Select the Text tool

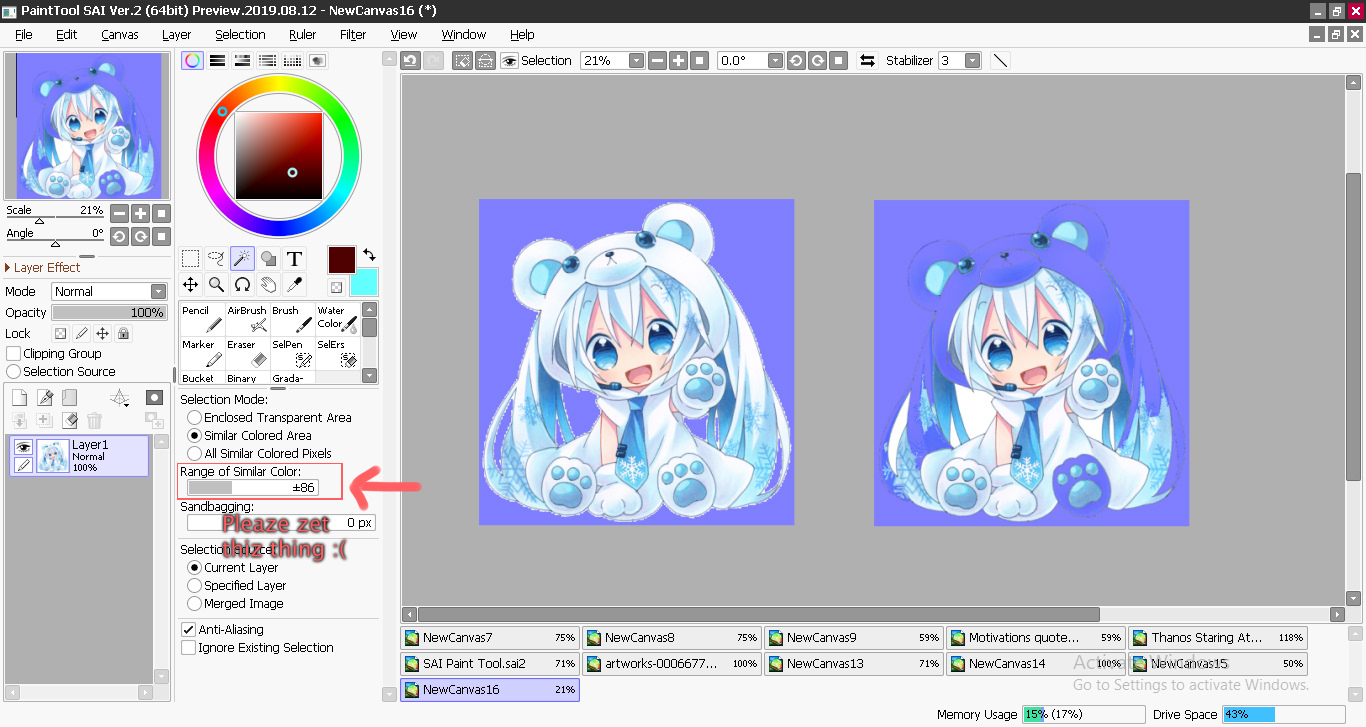click(294, 259)
